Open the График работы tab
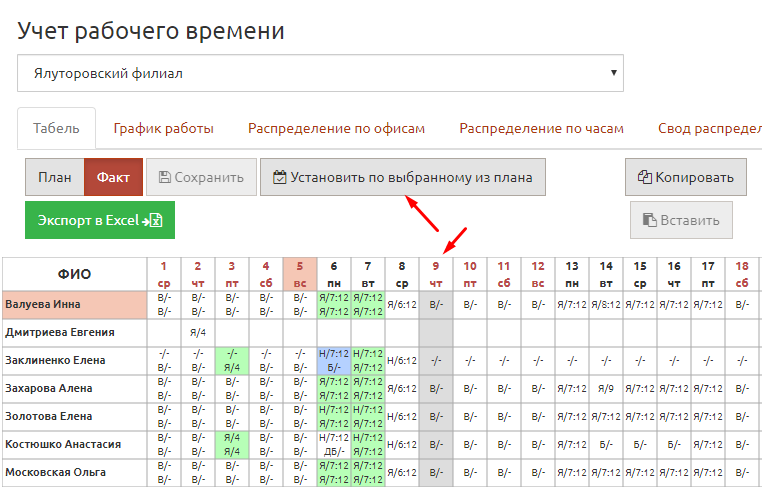This screenshot has width=762, height=495. (x=164, y=128)
